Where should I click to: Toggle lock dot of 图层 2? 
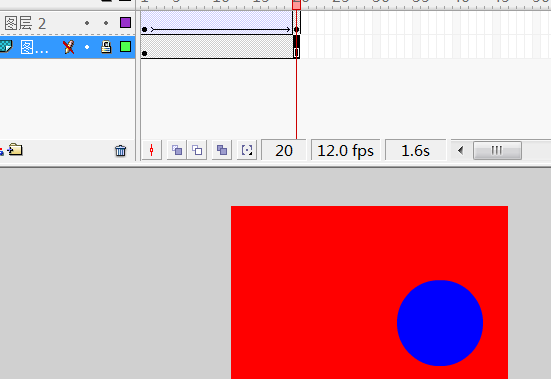pos(106,23)
